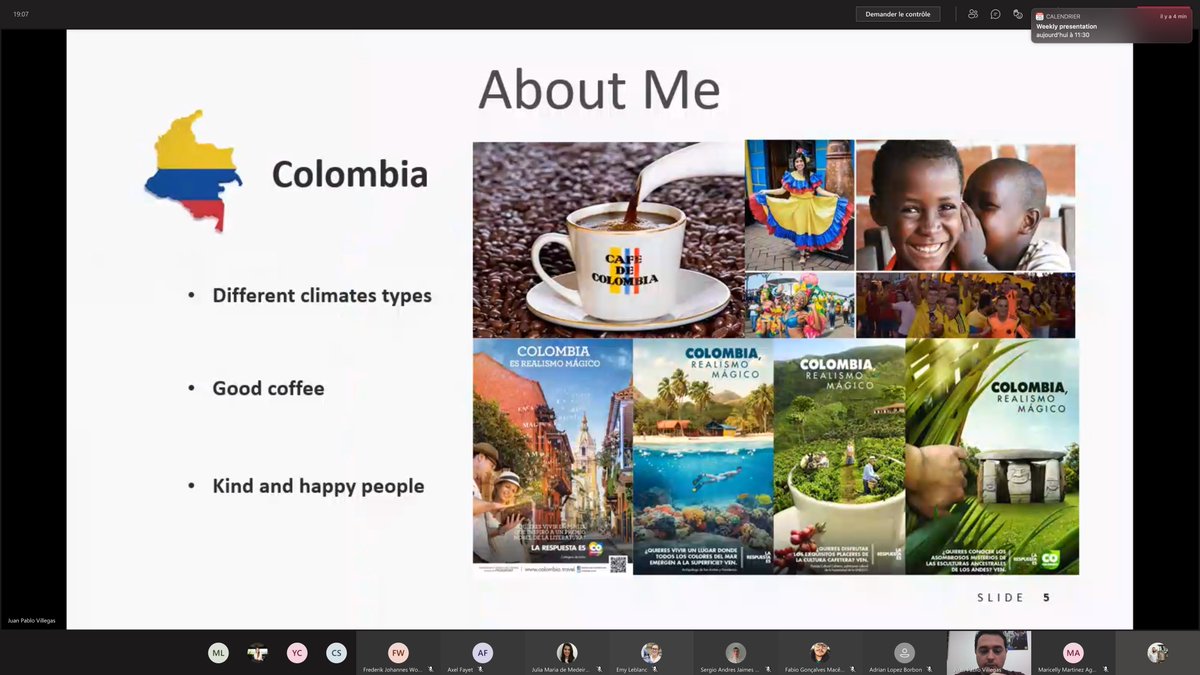
Task: Click the Demander le contrôle button
Action: point(897,14)
